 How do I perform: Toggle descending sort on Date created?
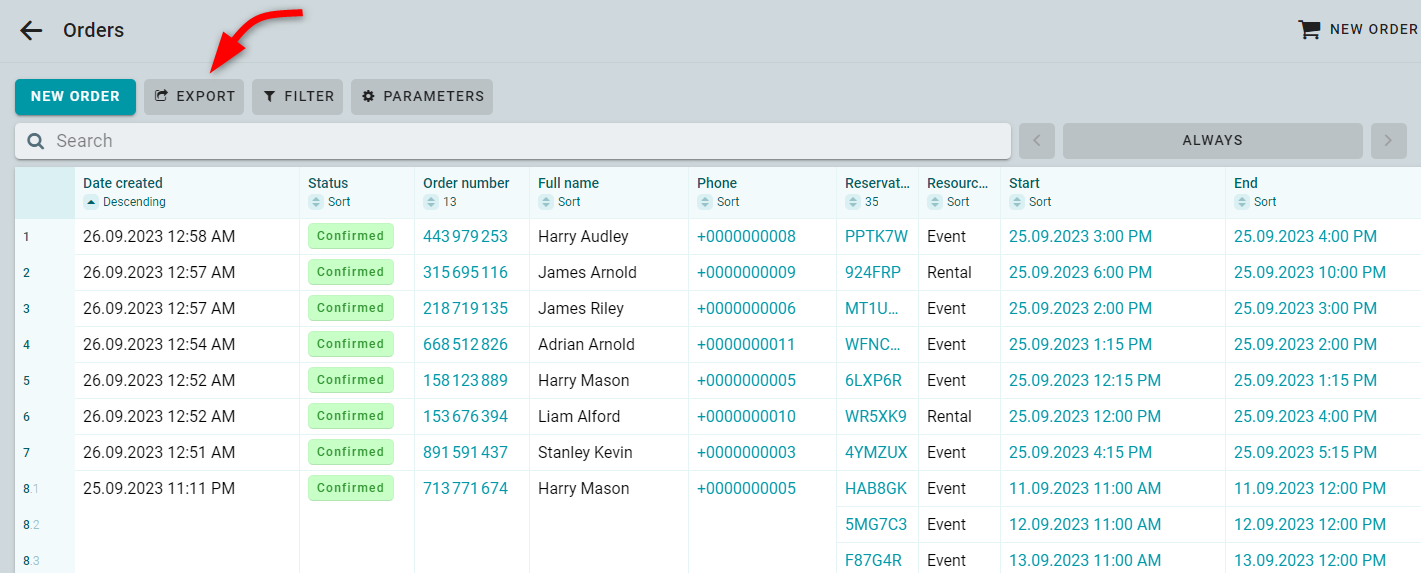(90, 202)
